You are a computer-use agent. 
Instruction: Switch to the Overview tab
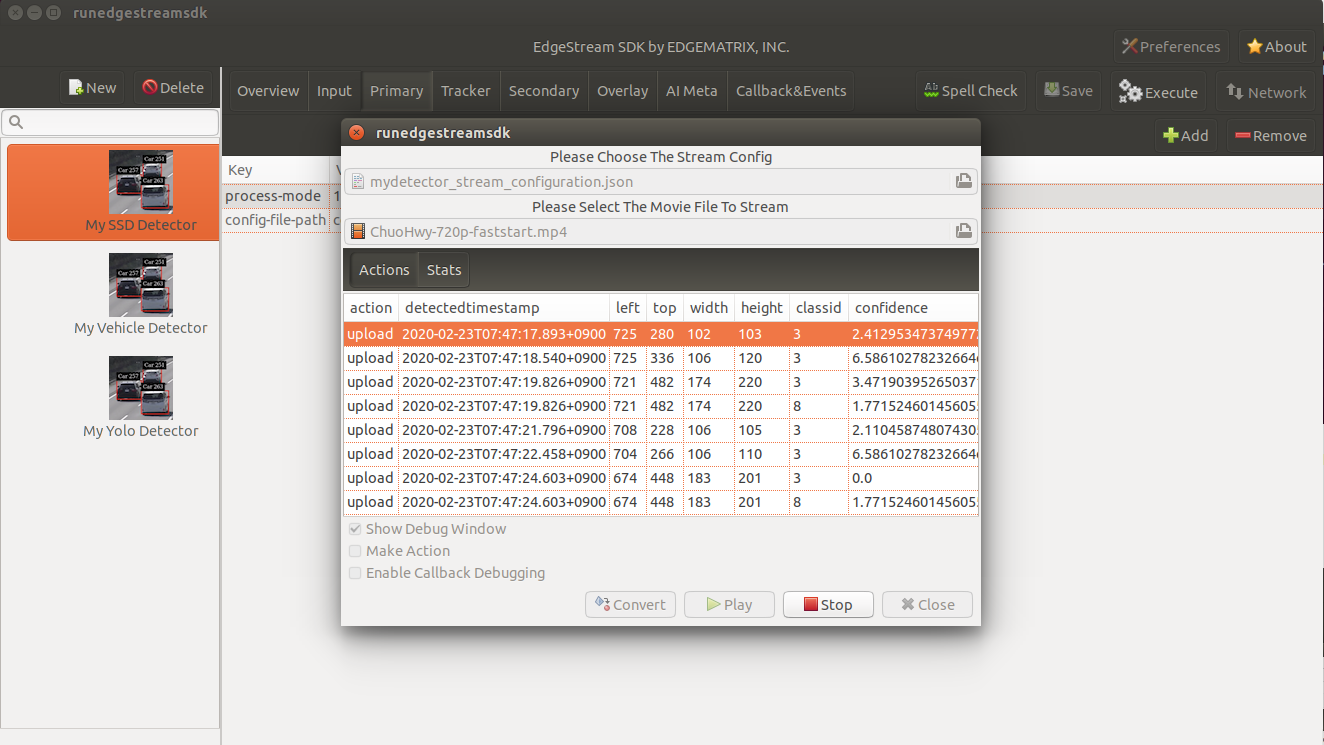268,91
